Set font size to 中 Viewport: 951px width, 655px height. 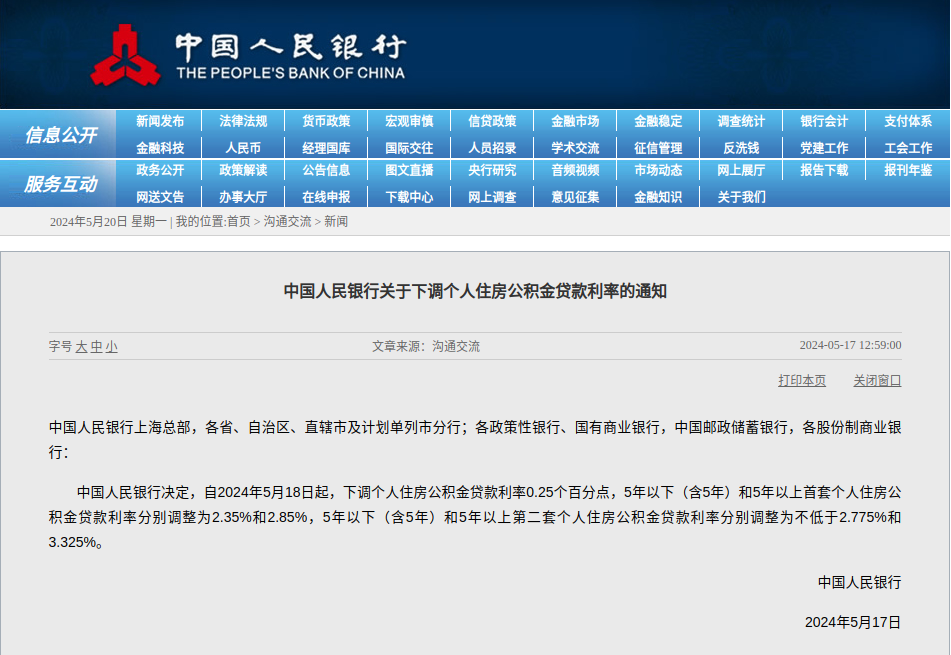tap(97, 347)
